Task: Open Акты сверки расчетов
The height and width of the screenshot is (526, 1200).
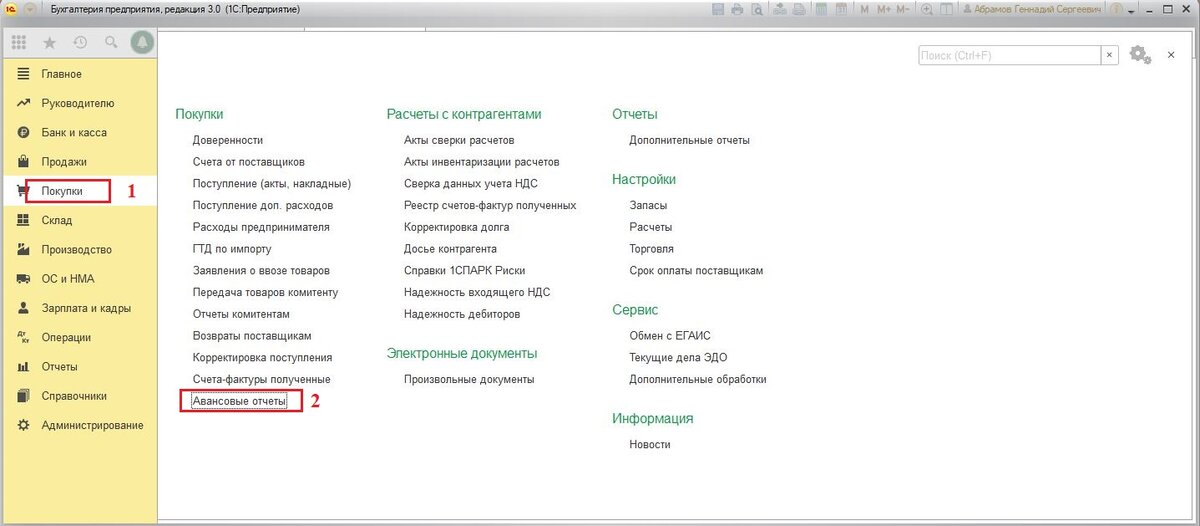Action: [459, 140]
